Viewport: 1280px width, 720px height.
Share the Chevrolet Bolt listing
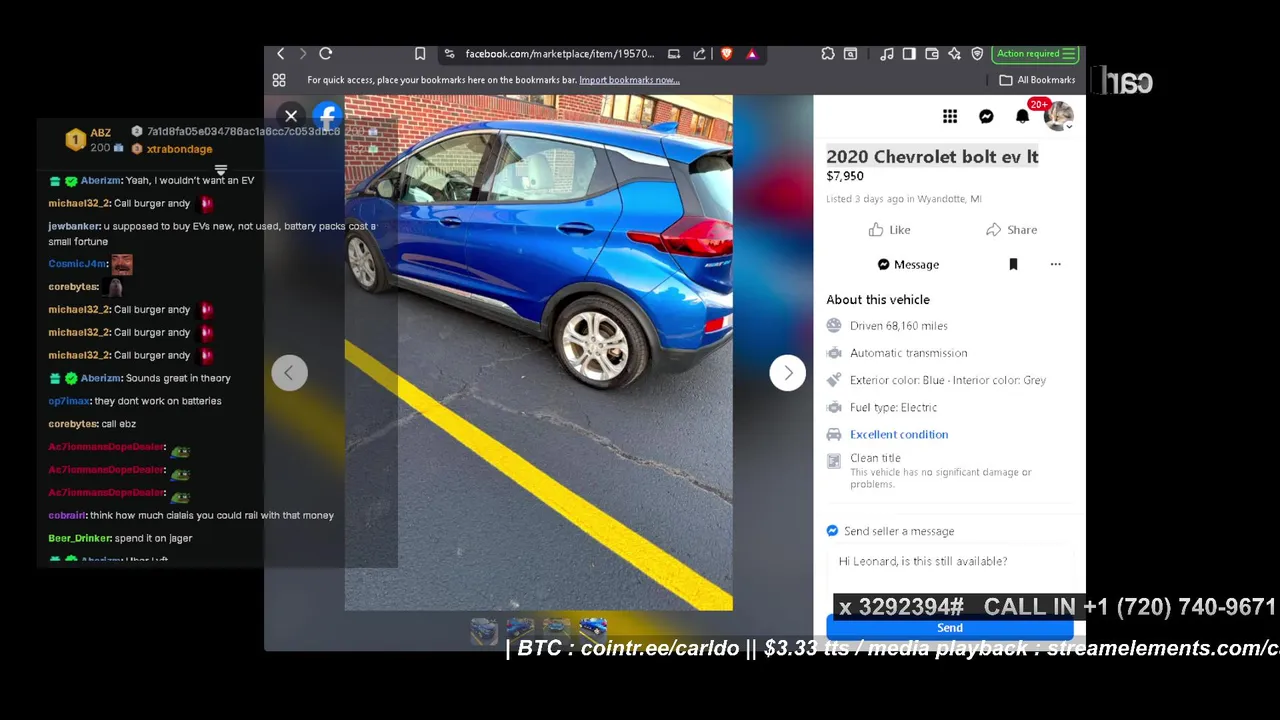tap(1011, 230)
